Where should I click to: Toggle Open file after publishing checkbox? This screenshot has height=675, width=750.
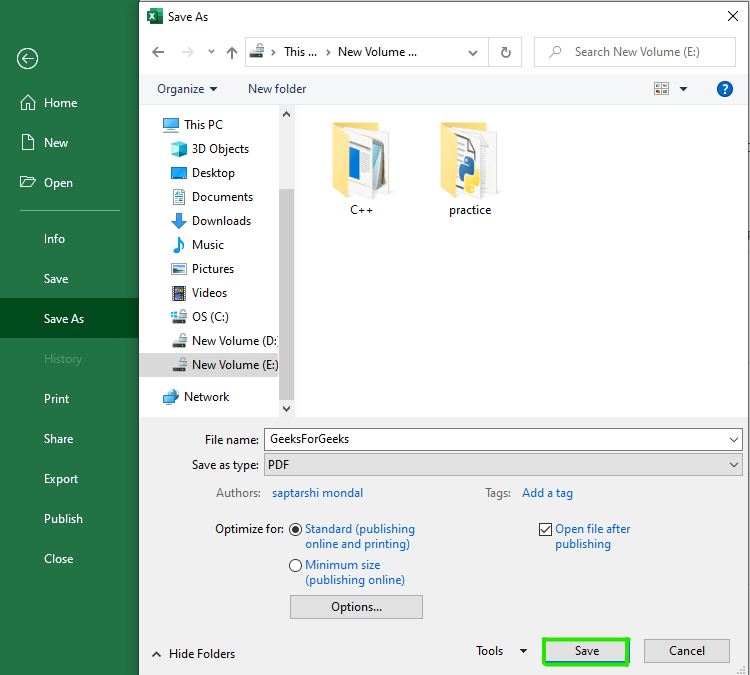(x=545, y=529)
